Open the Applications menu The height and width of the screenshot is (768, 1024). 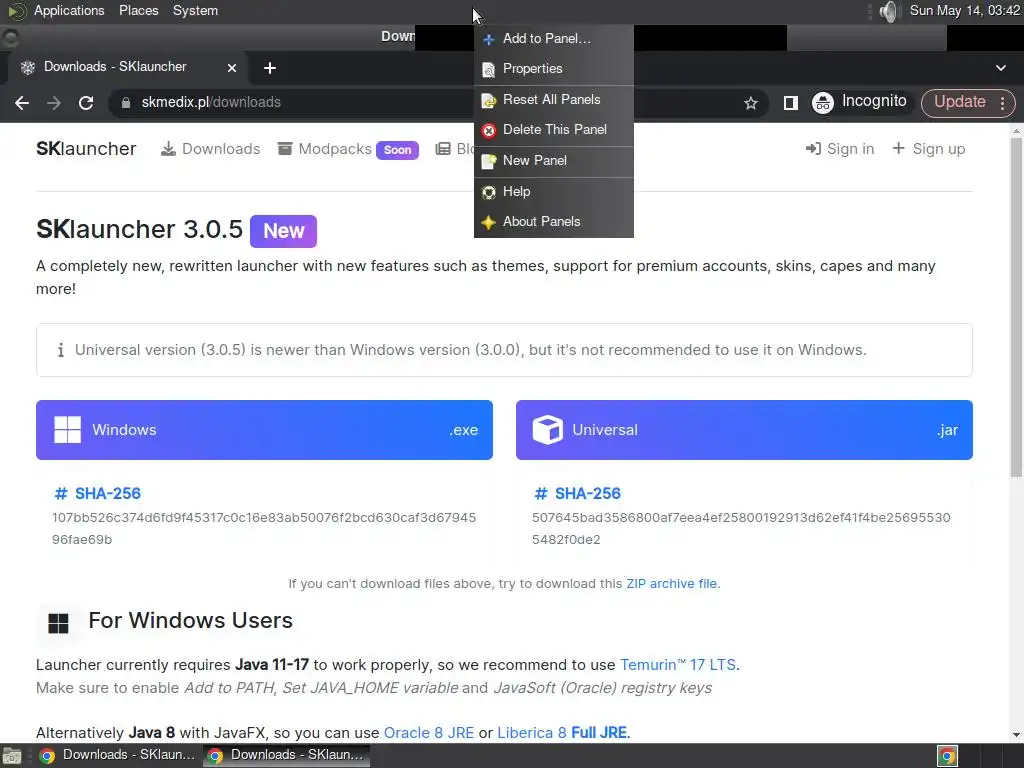[x=69, y=10]
